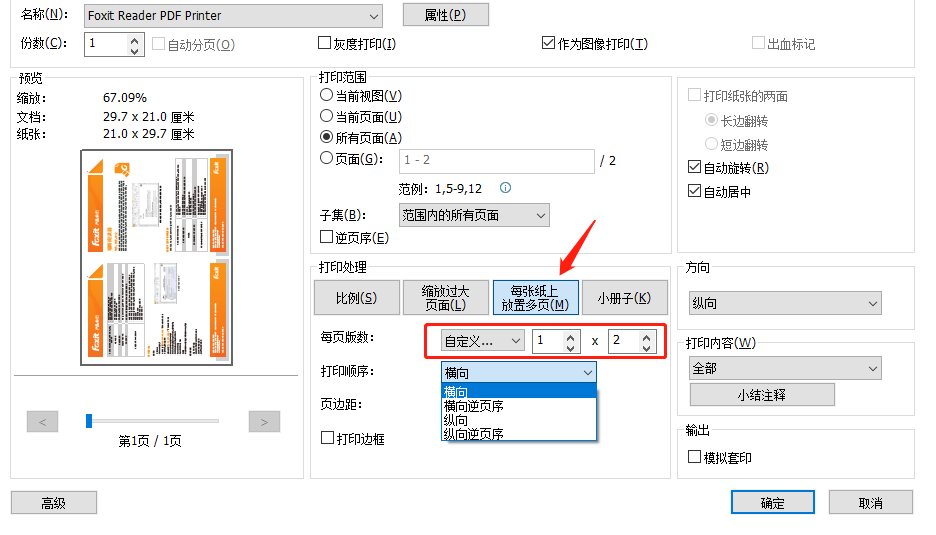Screen dimensions: 936x535
Task: Decrease the pages-per-sheet row count
Action: (x=647, y=346)
